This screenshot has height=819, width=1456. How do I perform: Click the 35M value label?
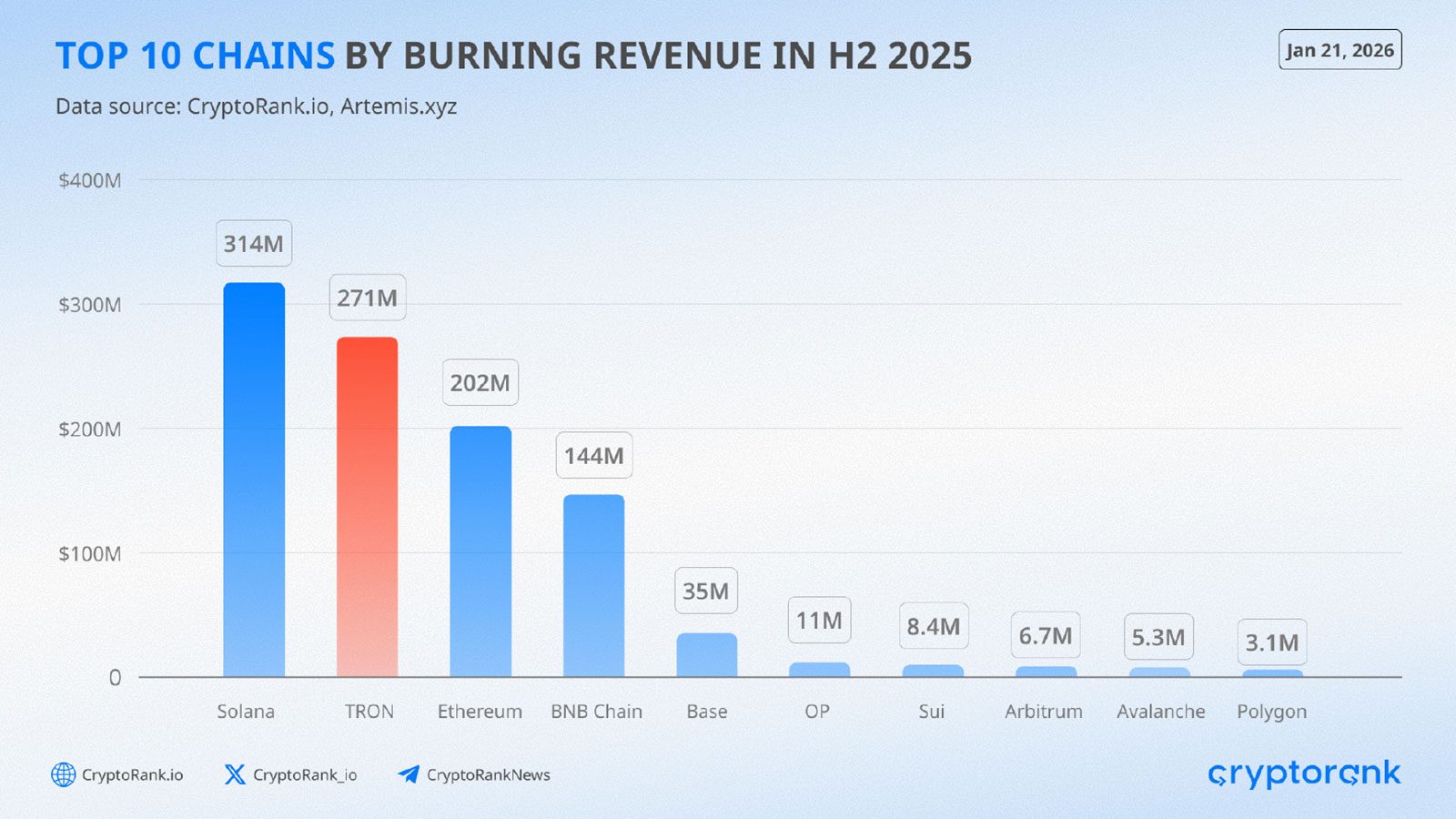pyautogui.click(x=706, y=591)
